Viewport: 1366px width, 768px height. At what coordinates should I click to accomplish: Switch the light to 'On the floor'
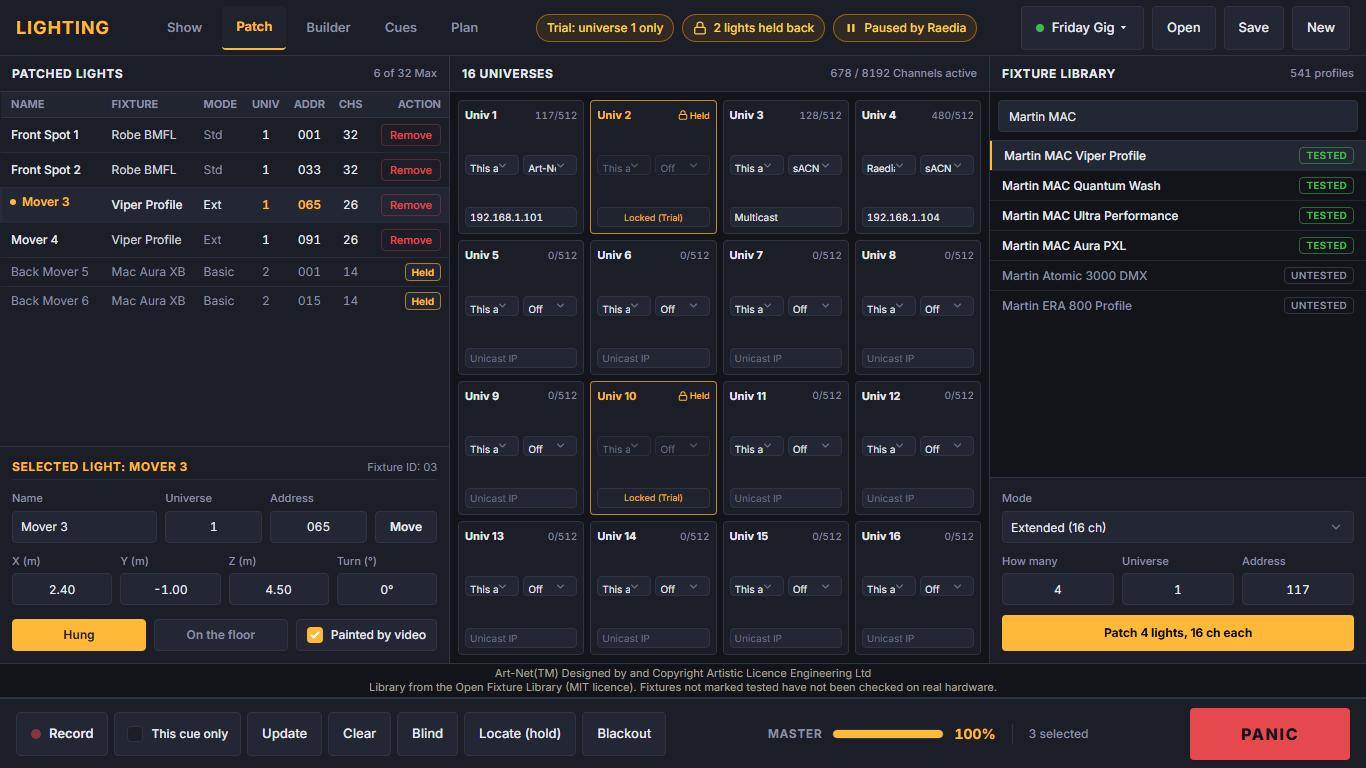tap(221, 635)
